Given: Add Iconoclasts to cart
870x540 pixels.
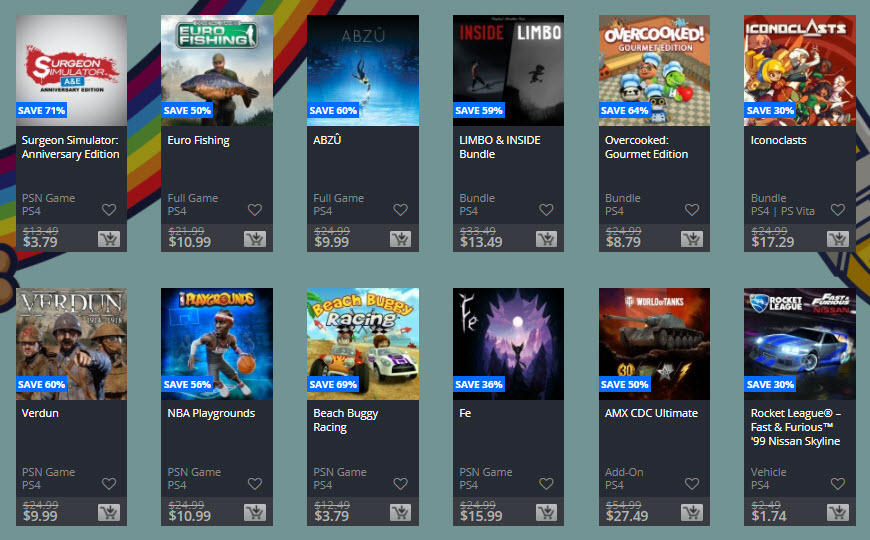Looking at the screenshot, I should pyautogui.click(x=837, y=239).
